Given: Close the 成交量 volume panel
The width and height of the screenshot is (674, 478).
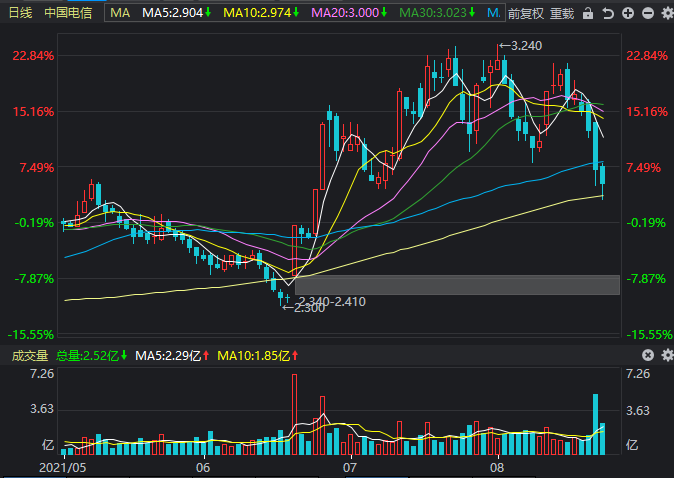Looking at the screenshot, I should (648, 355).
